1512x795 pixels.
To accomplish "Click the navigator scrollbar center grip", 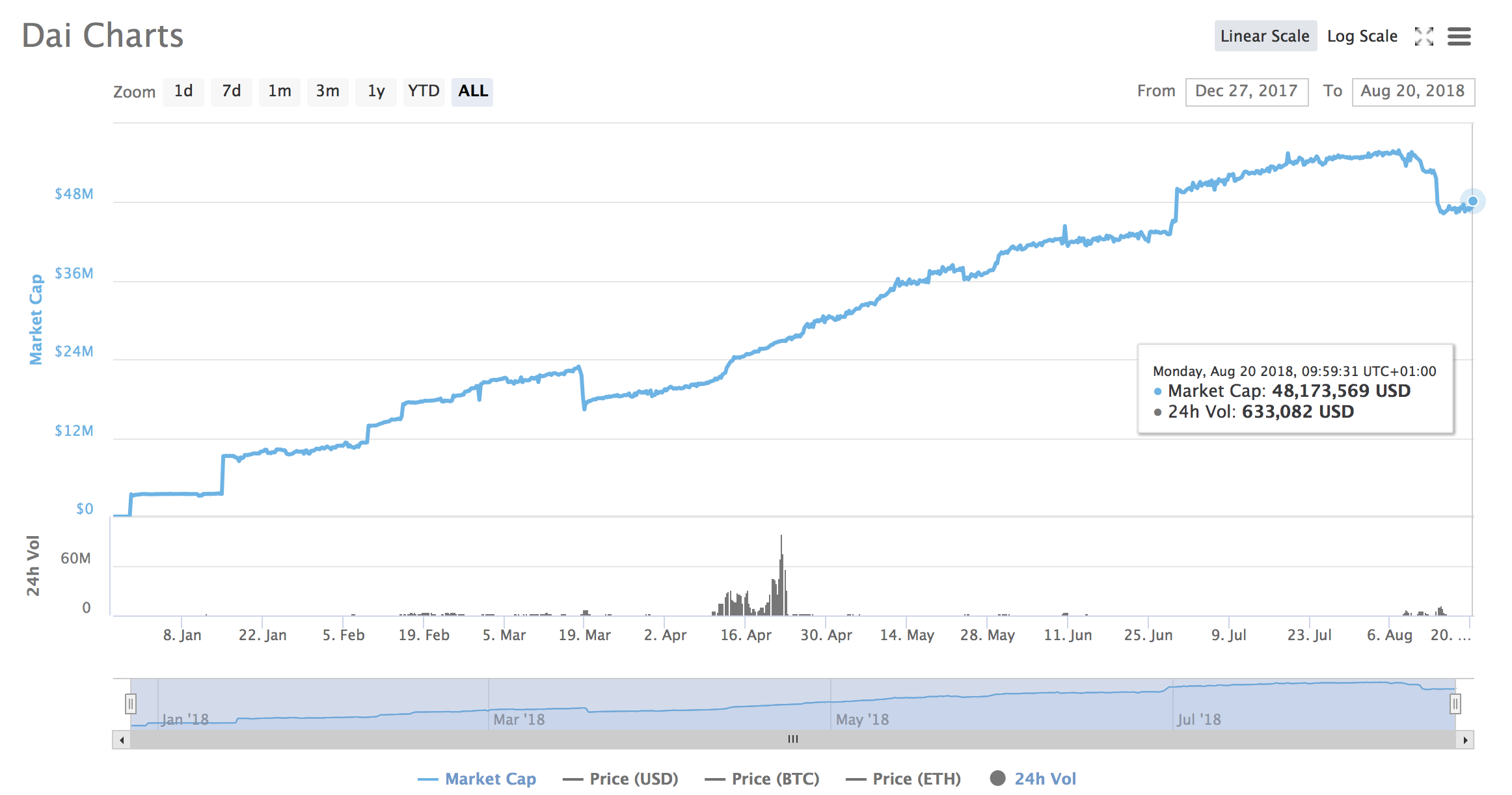I will pyautogui.click(x=793, y=739).
